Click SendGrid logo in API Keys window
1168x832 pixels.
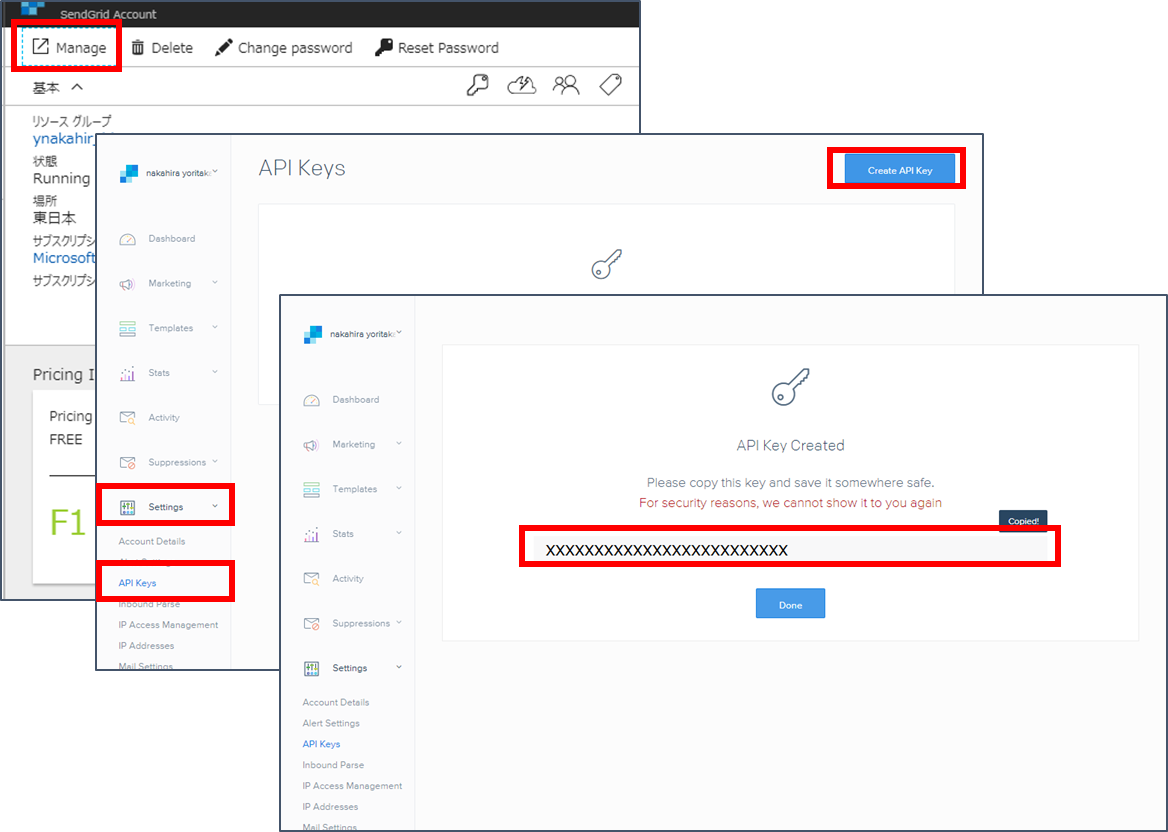129,173
